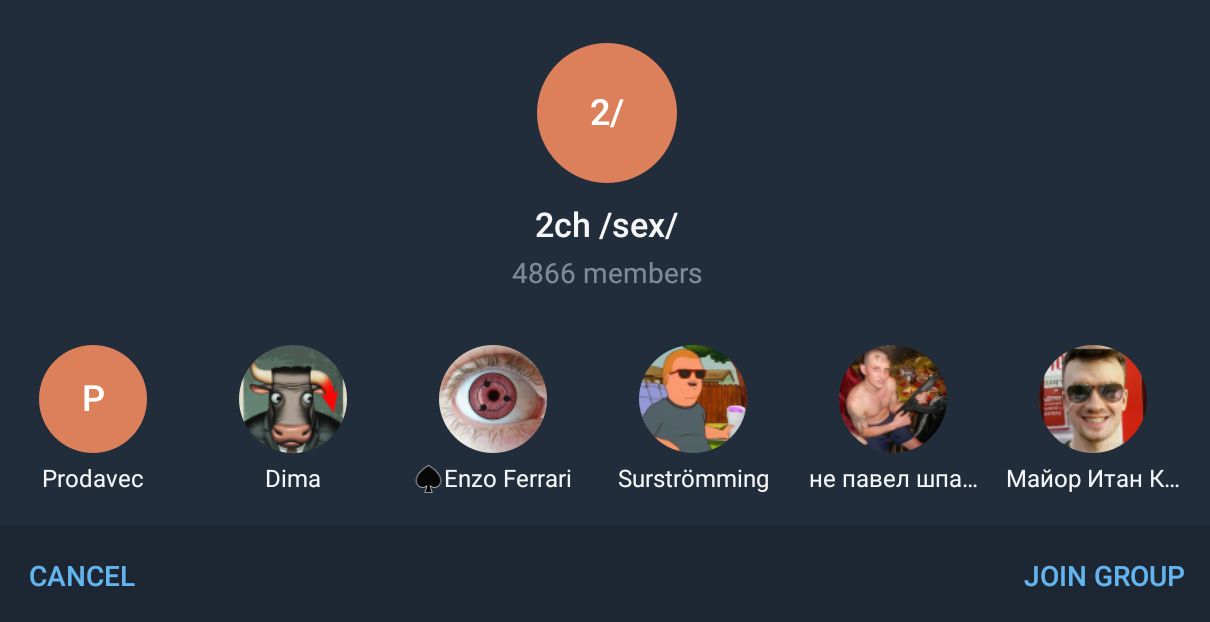Open the "не павел шпа..." truncated name
Screen dimensions: 1210x622
coord(893,479)
